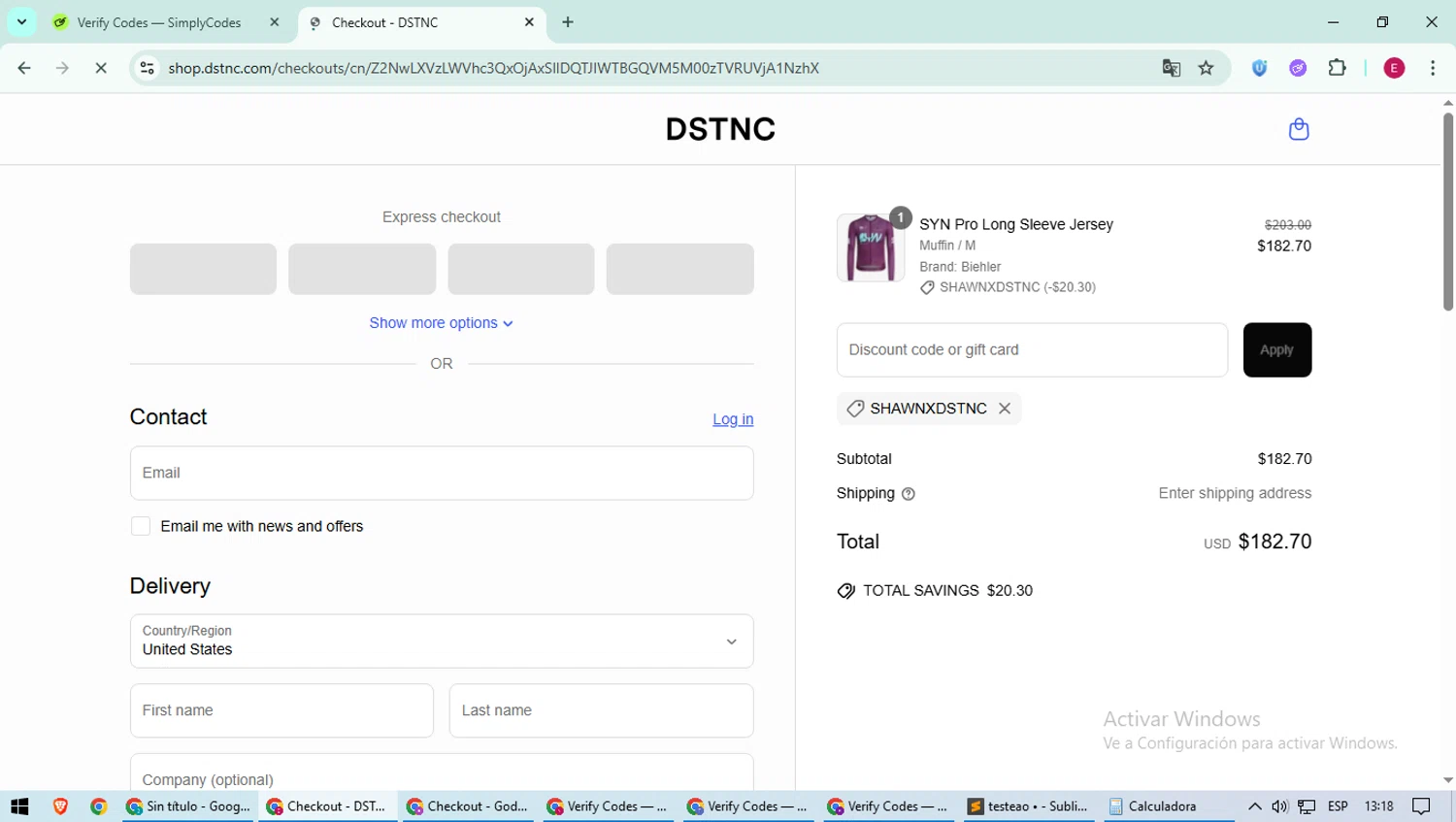This screenshot has height=822, width=1456.
Task: Click the Company (optional) field
Action: coord(442,773)
